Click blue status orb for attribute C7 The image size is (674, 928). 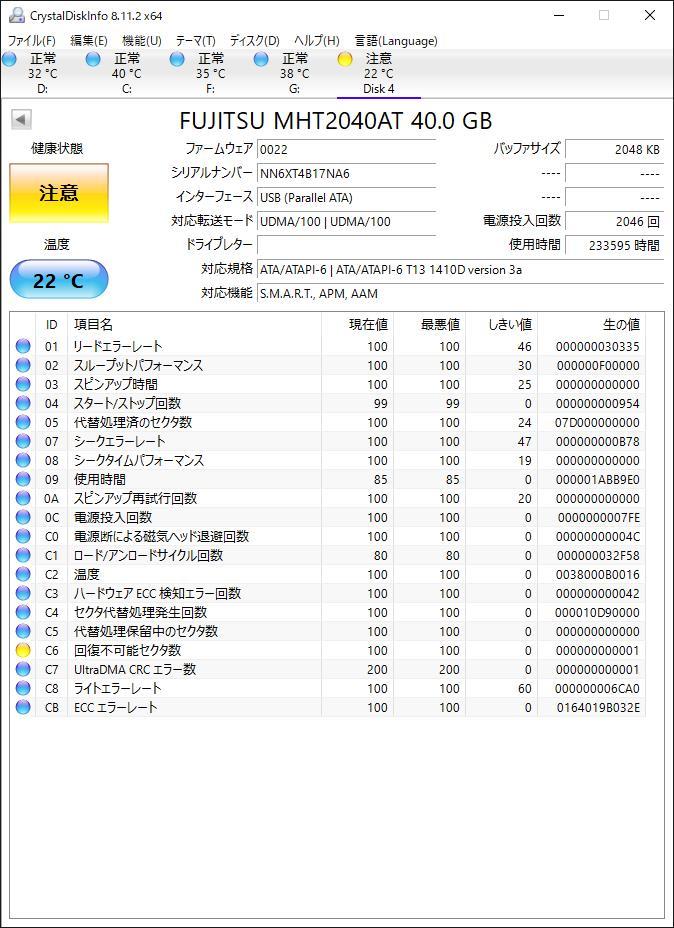click(23, 669)
